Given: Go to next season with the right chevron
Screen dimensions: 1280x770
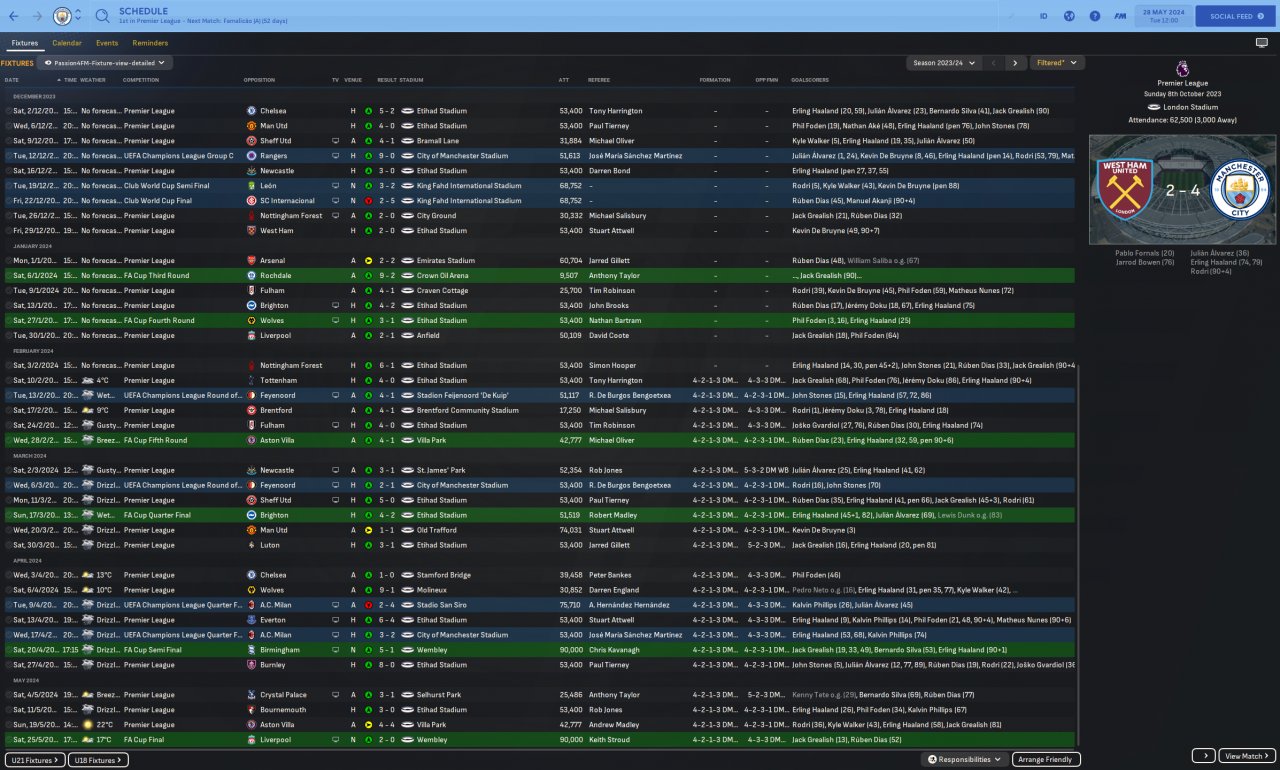Looking at the screenshot, I should [1015, 63].
